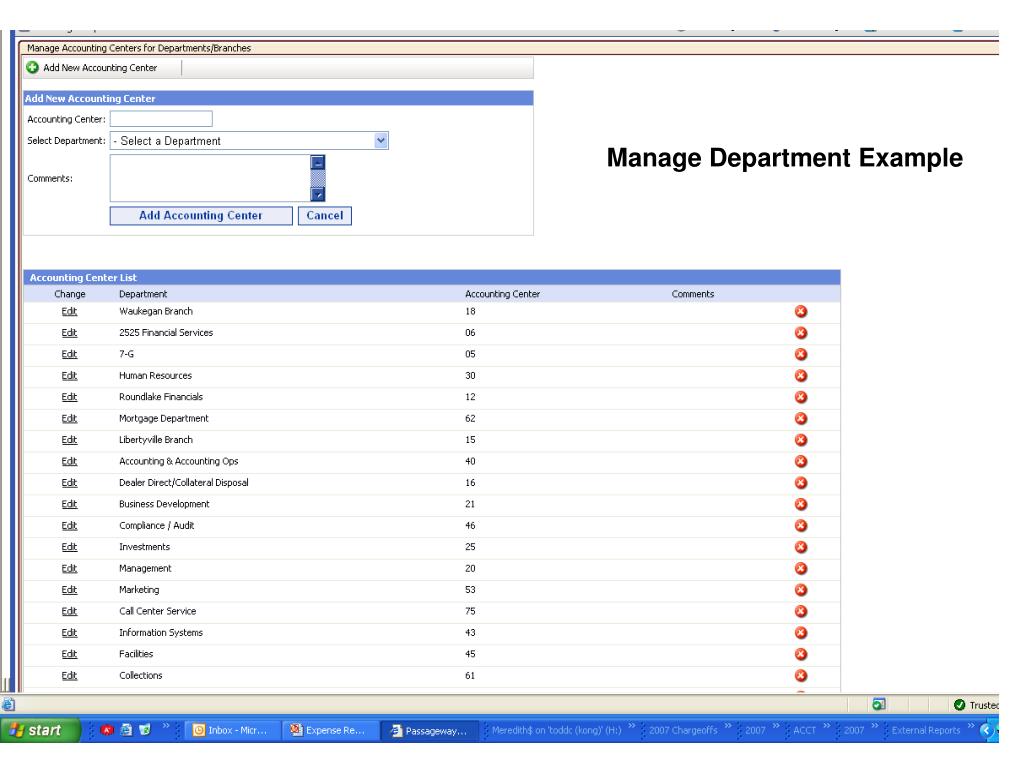
Task: Delete the Business Development row
Action: coord(801,504)
